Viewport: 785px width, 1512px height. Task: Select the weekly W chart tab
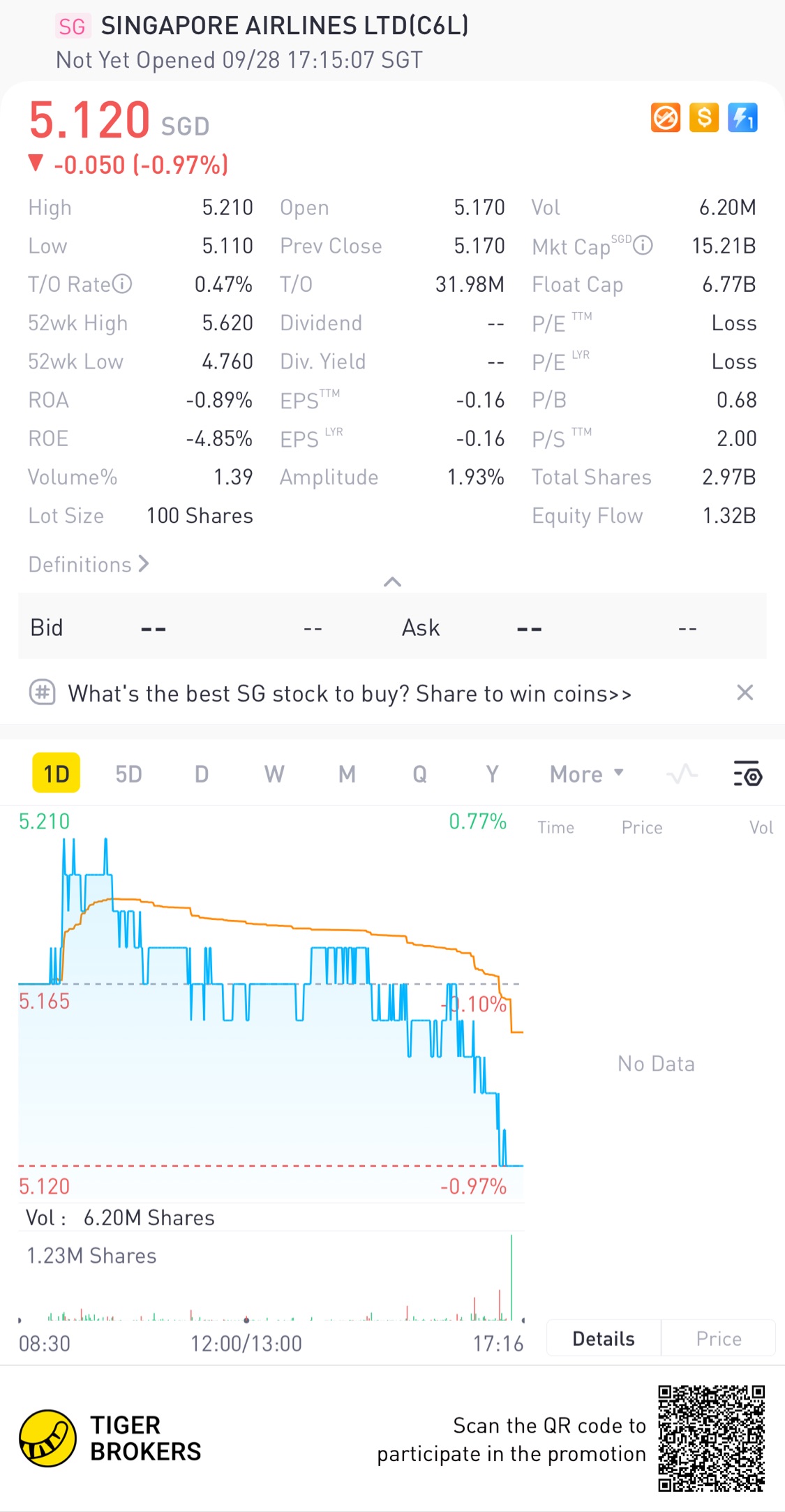click(x=274, y=774)
